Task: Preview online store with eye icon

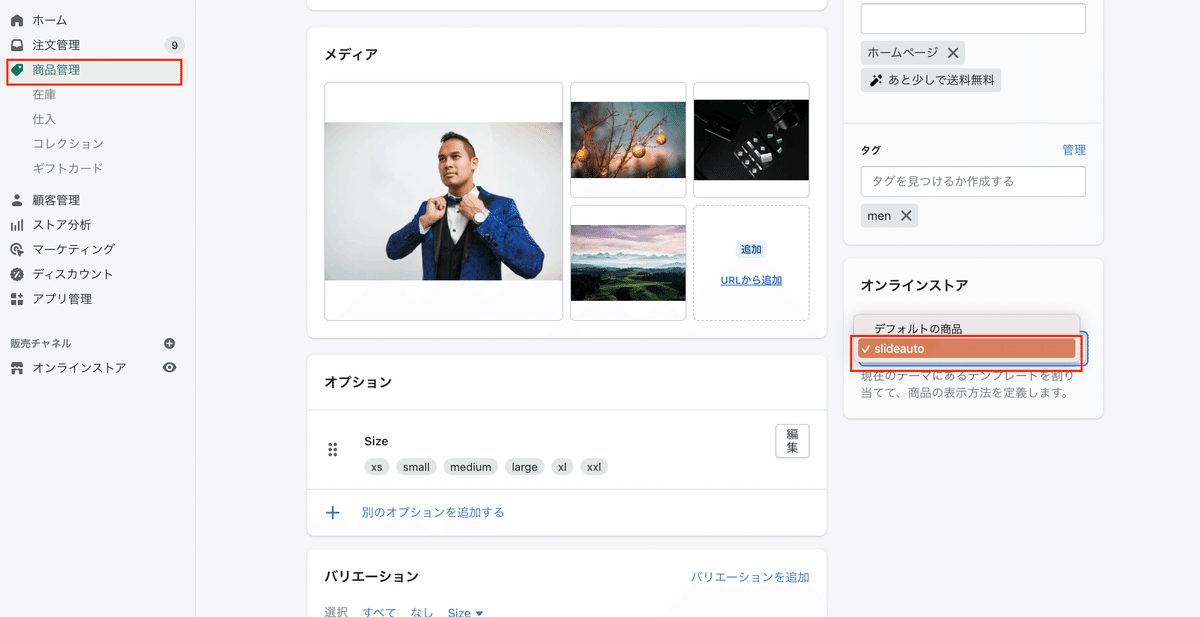Action: point(170,368)
